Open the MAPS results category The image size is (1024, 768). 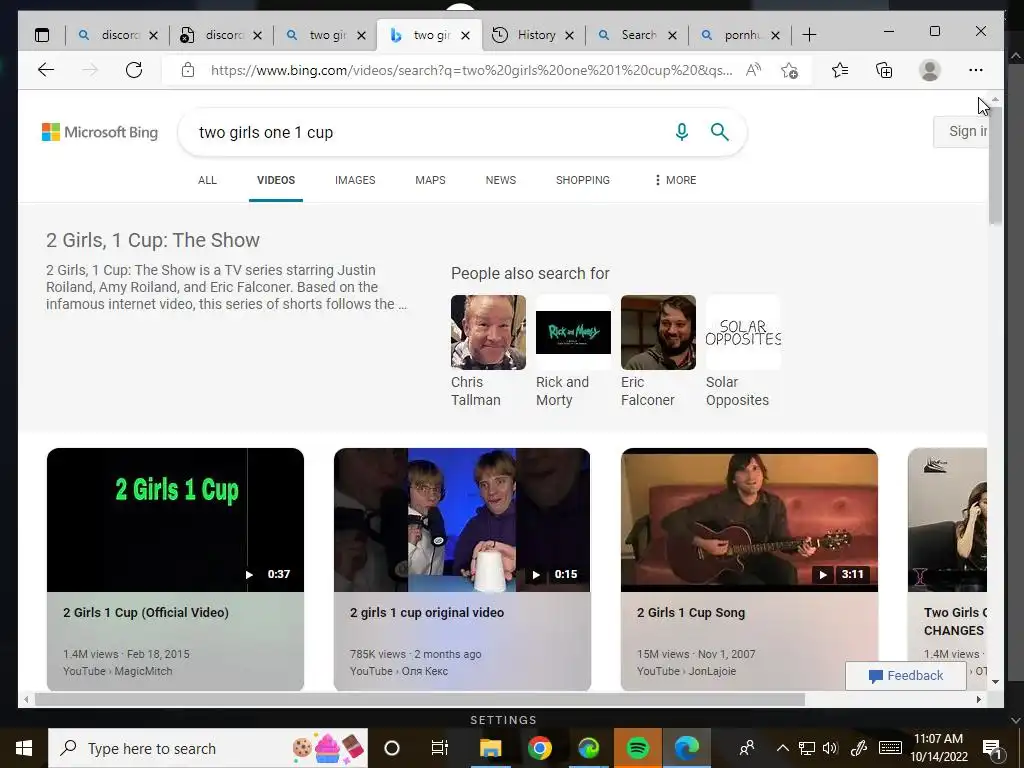click(x=430, y=180)
